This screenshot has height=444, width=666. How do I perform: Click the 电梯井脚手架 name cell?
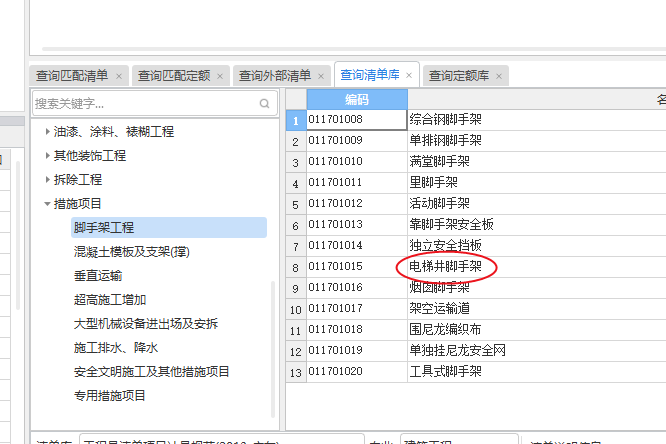537,266
